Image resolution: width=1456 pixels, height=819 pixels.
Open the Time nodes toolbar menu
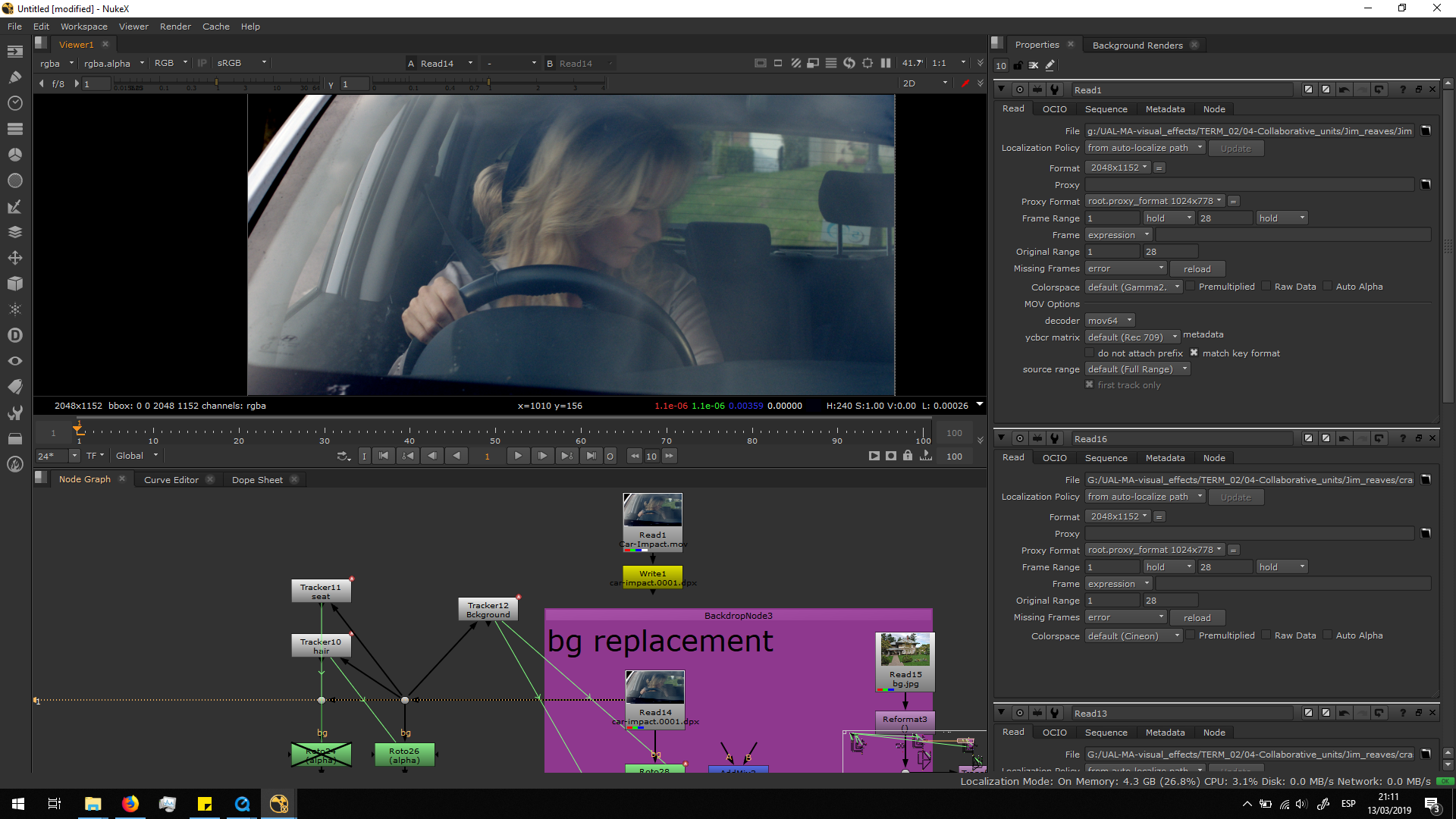click(x=14, y=102)
